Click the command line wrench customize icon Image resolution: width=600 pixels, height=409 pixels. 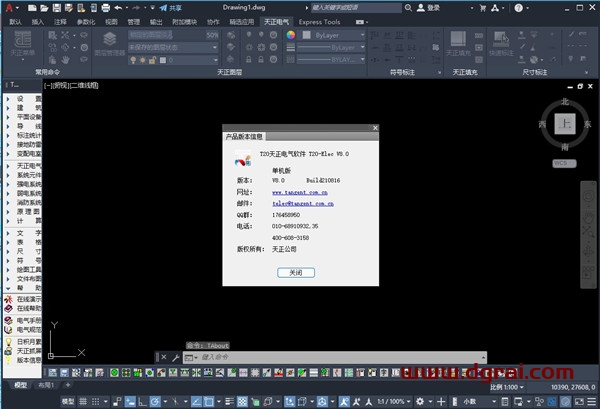pos(176,357)
